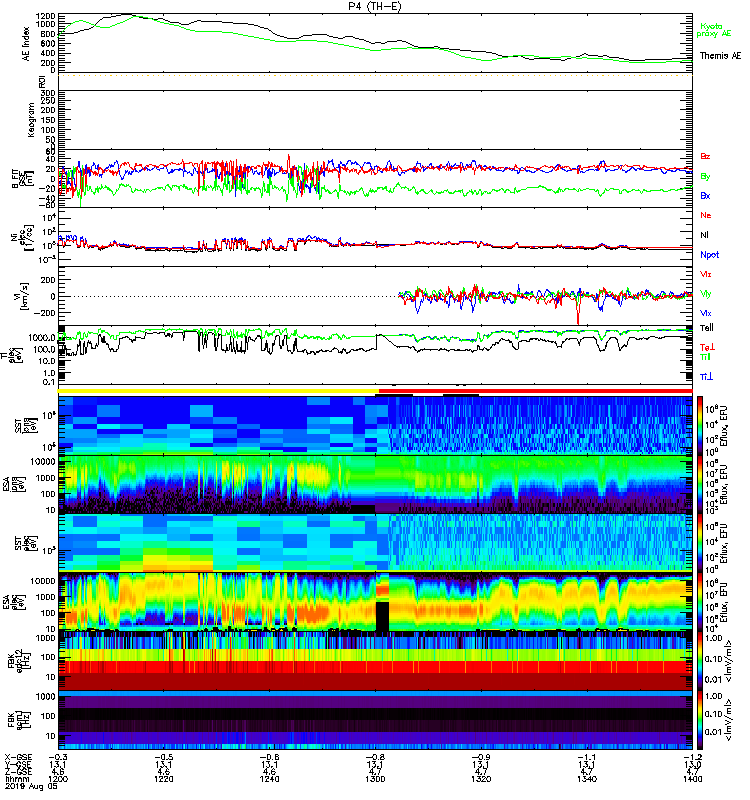Click the Keogram 300 tick label
The width and height of the screenshot is (750, 800).
[48, 93]
